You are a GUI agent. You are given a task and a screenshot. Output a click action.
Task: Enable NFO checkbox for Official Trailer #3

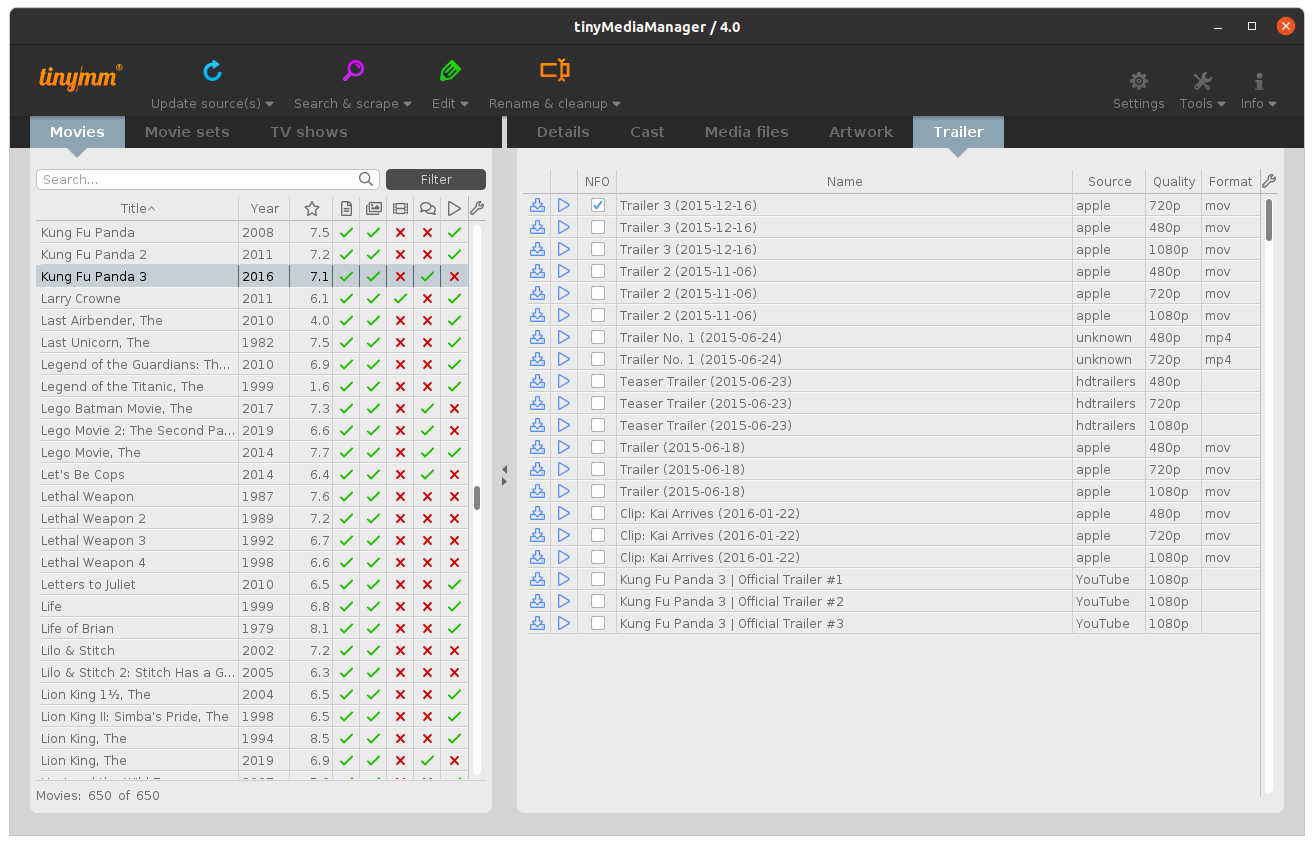(598, 623)
